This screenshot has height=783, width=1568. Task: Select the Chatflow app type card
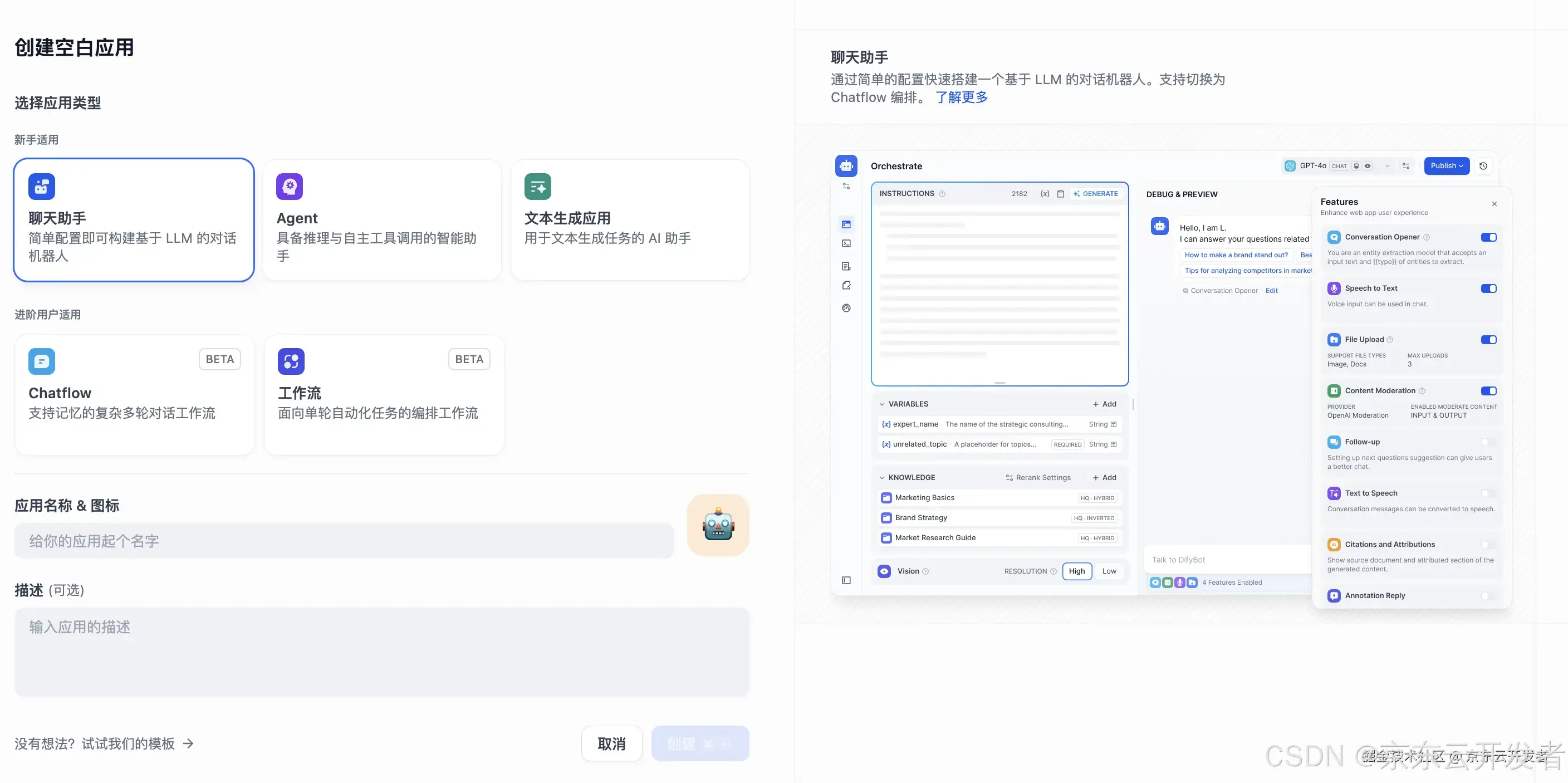134,394
